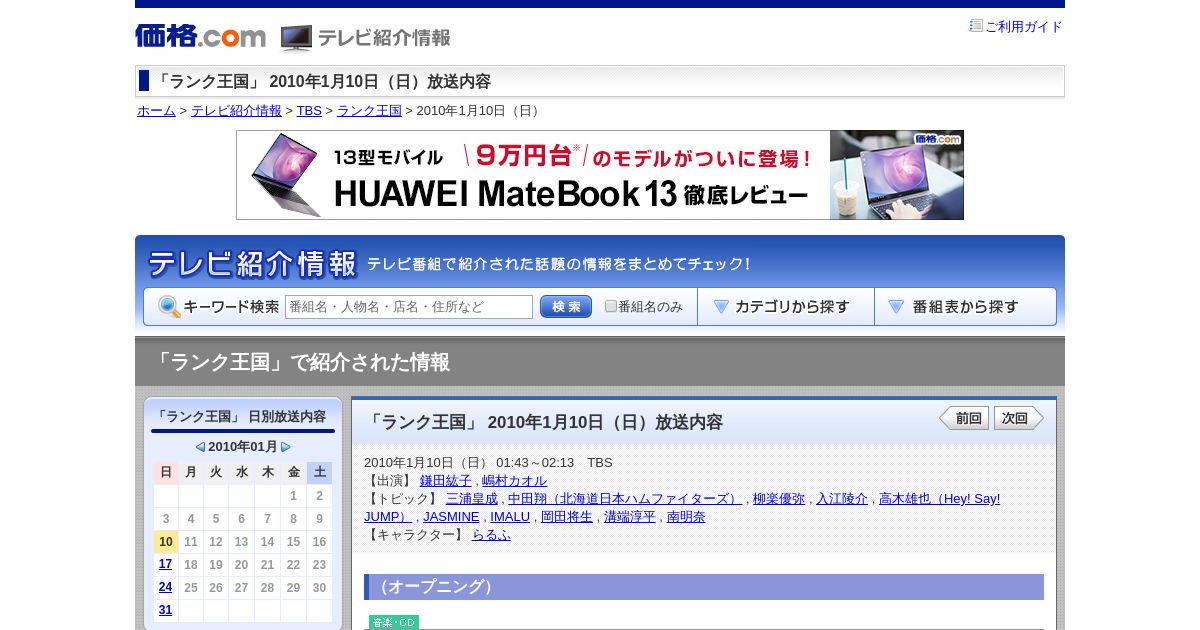Screen dimensions: 1200x630
Task: Go to next month in calendar
Action: (x=286, y=447)
